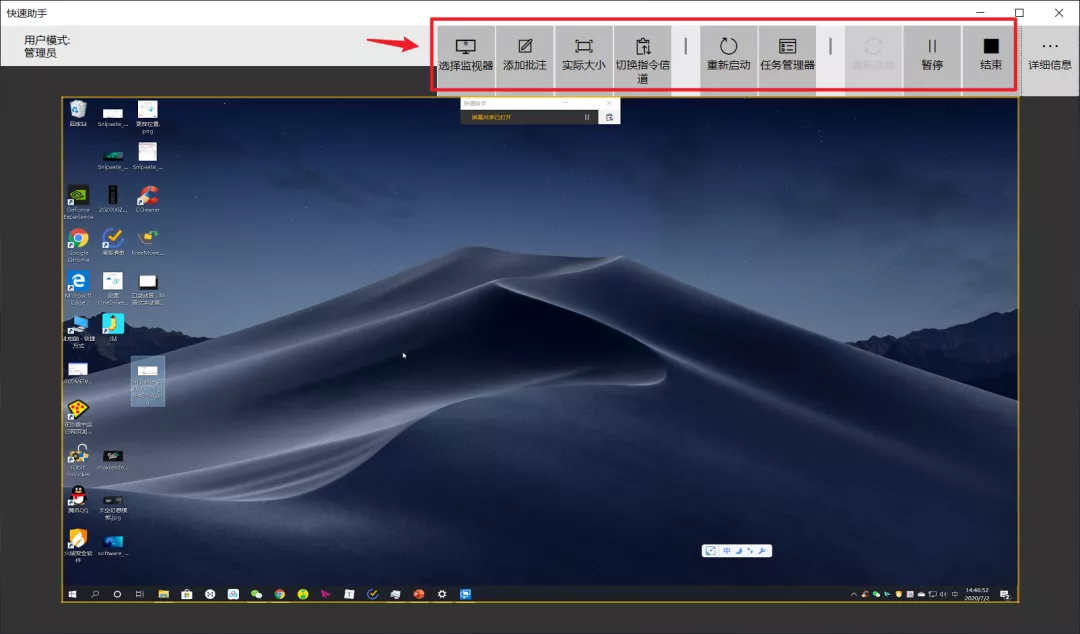
Task: Click the volume speaker icon in remote tray
Action: [x=943, y=594]
